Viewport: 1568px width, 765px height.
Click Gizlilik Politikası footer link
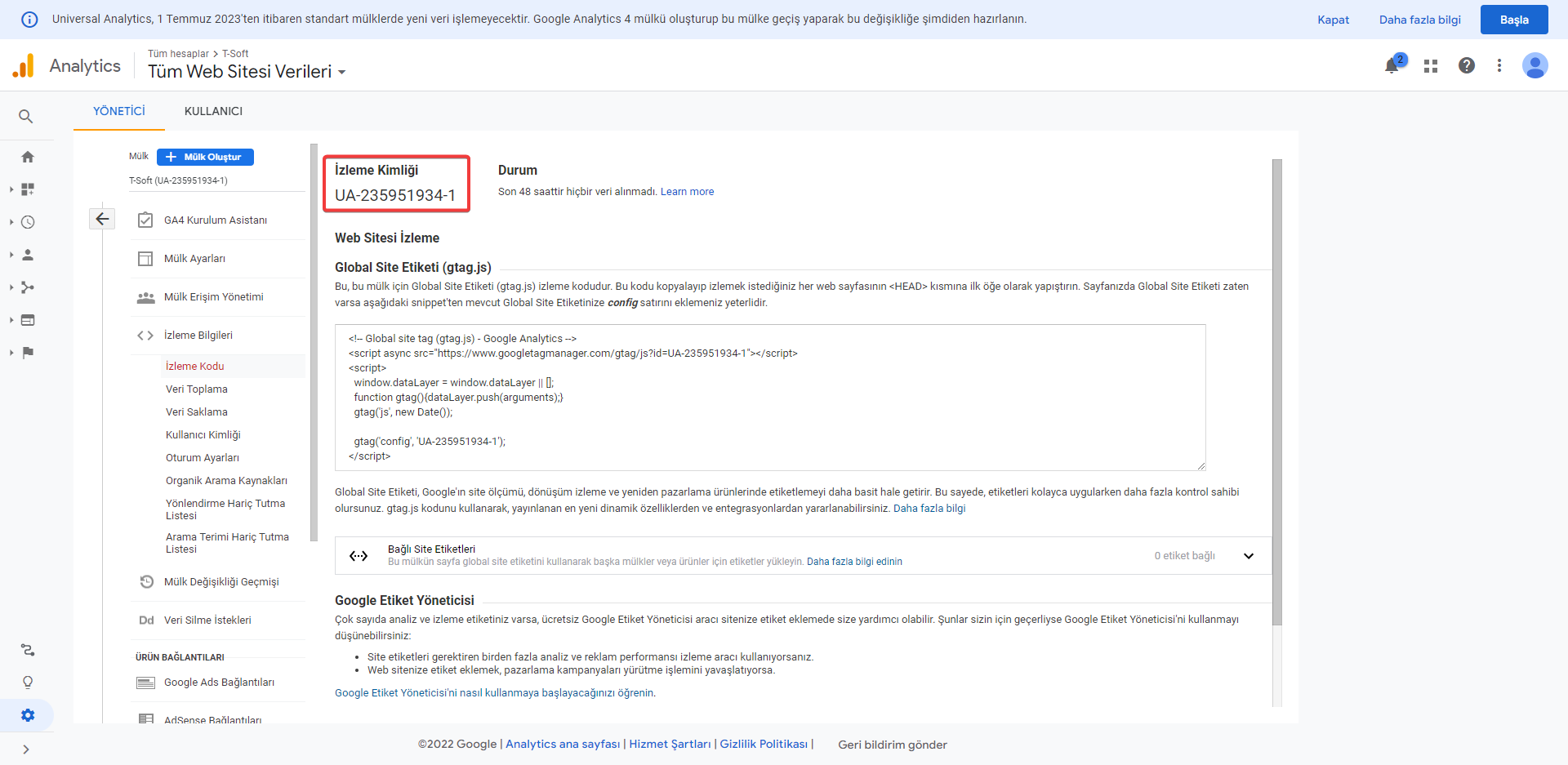[764, 745]
